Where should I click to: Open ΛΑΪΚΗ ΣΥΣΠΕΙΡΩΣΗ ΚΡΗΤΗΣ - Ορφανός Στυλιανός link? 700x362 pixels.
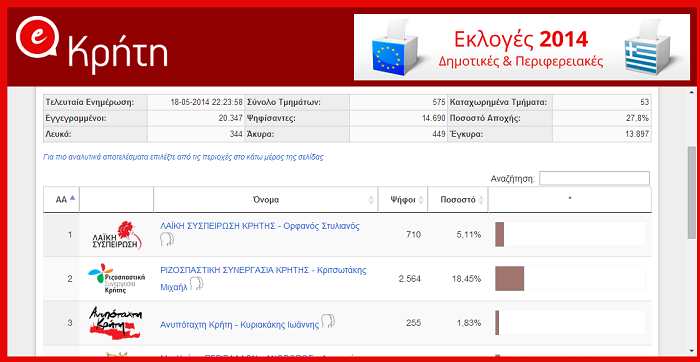[260, 226]
